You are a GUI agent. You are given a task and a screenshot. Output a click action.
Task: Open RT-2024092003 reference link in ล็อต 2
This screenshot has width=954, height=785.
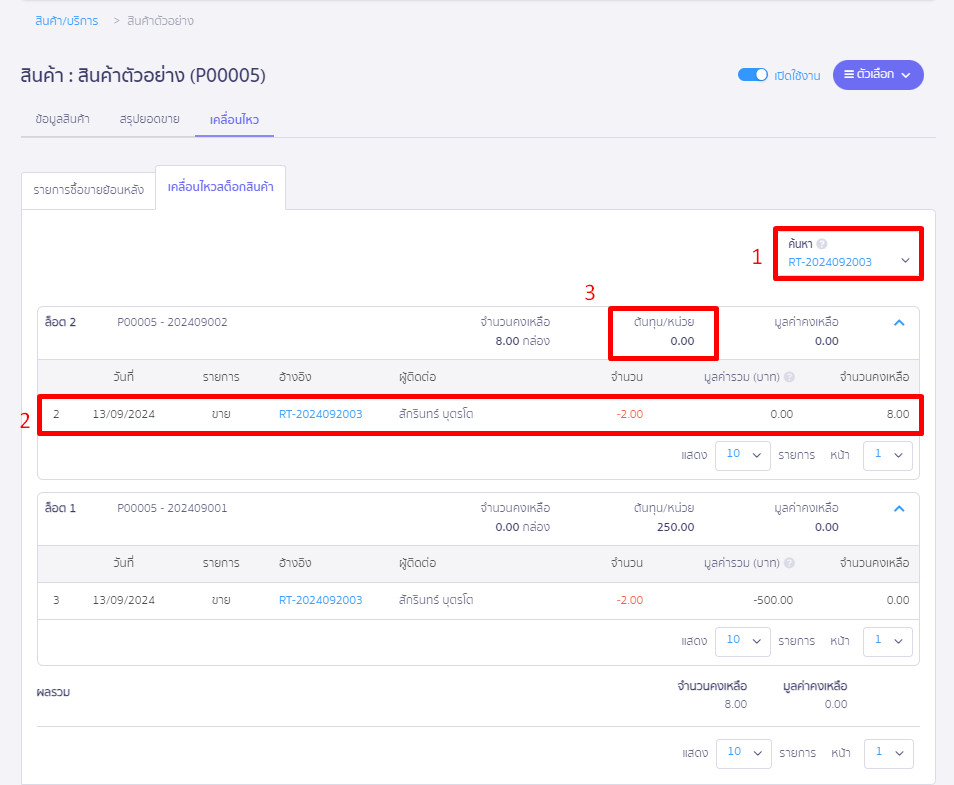[x=320, y=414]
